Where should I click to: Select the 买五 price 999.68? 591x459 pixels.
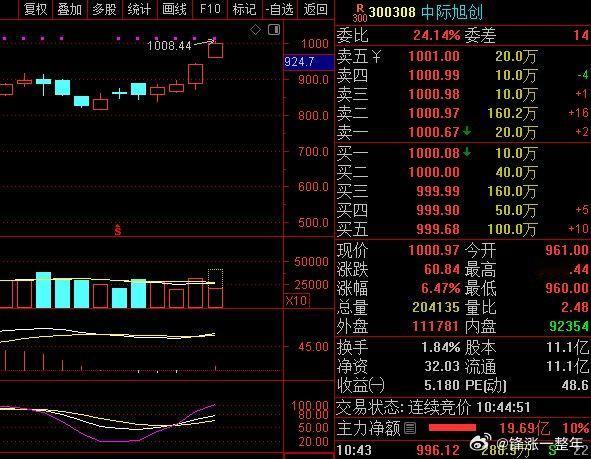pyautogui.click(x=438, y=229)
